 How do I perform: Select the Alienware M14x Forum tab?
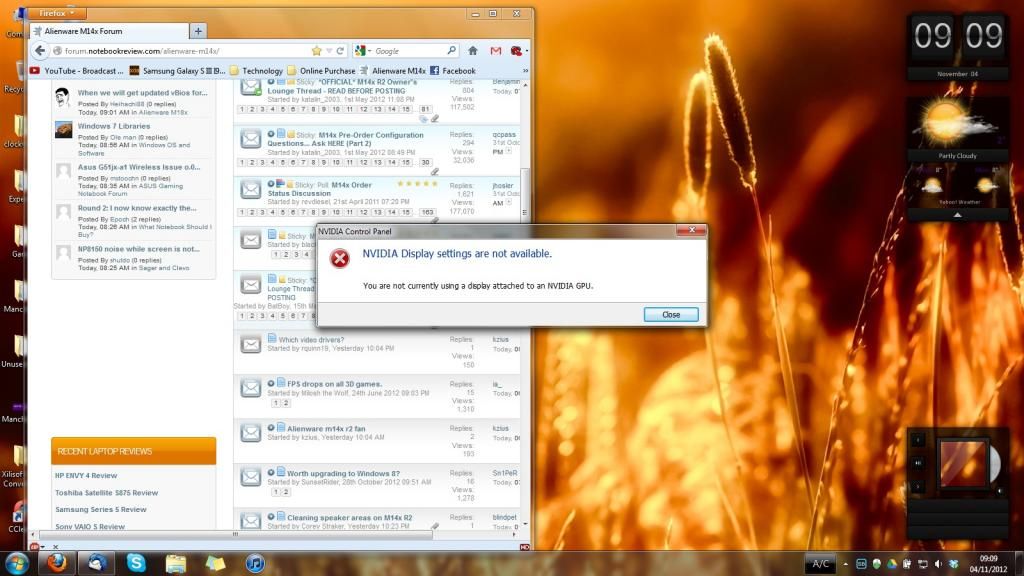(x=109, y=31)
